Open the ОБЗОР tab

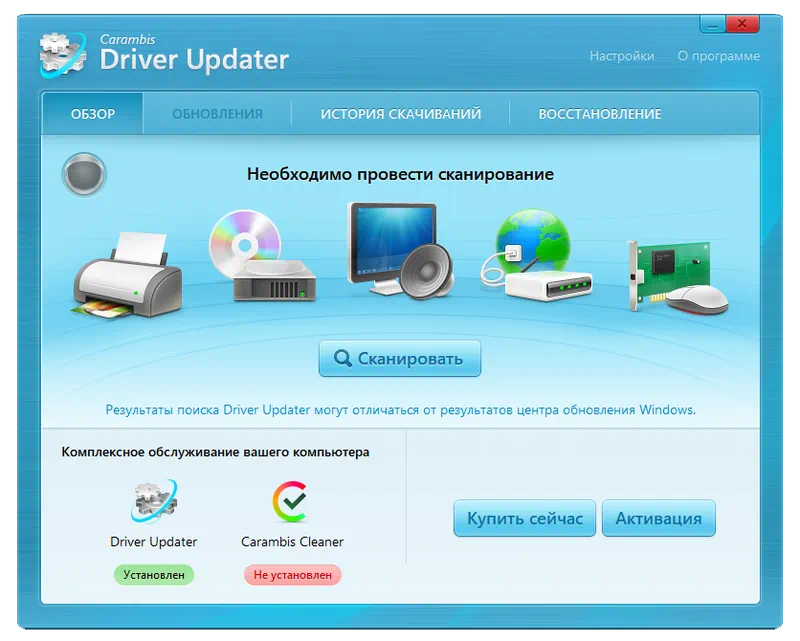click(92, 113)
